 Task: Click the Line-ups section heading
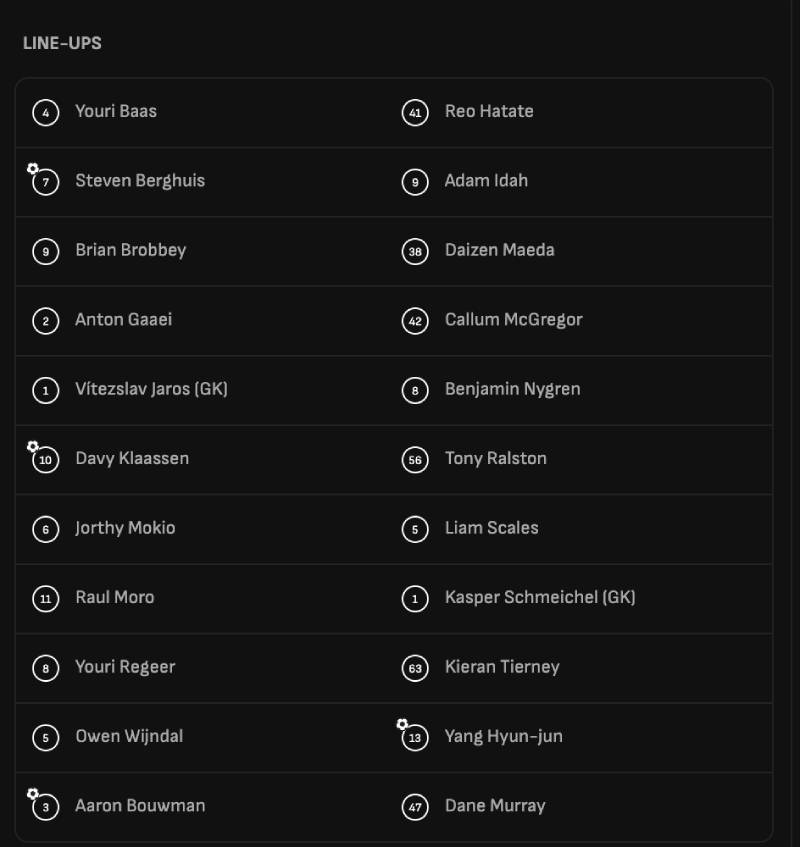point(62,43)
